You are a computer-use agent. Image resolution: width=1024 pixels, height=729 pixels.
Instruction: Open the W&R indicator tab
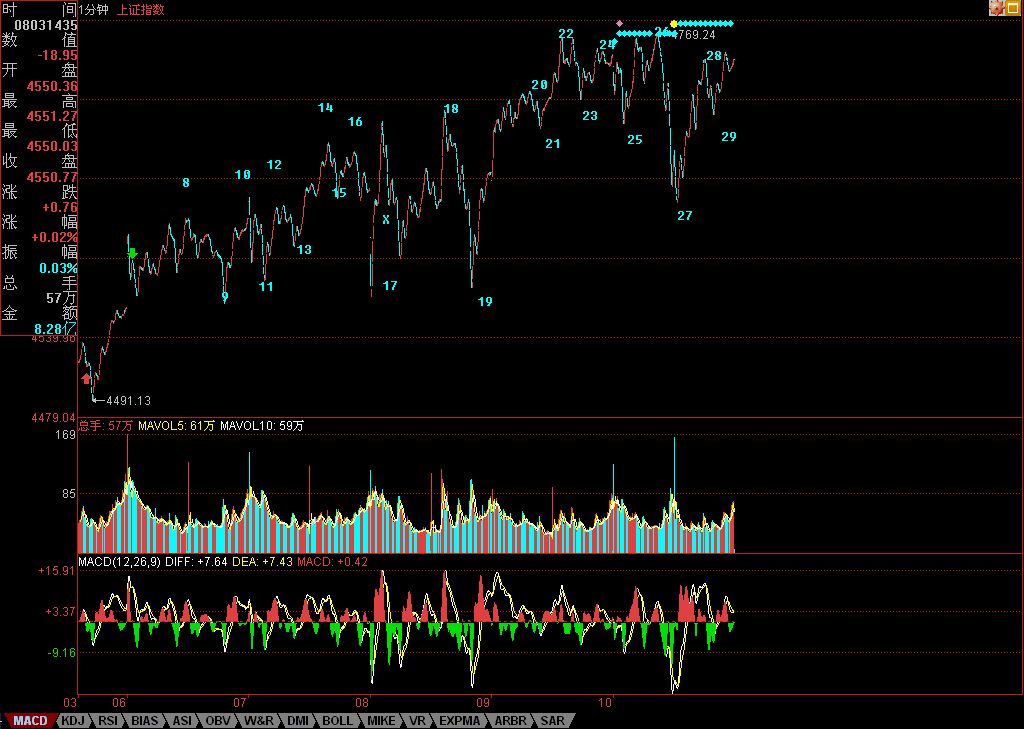(258, 720)
